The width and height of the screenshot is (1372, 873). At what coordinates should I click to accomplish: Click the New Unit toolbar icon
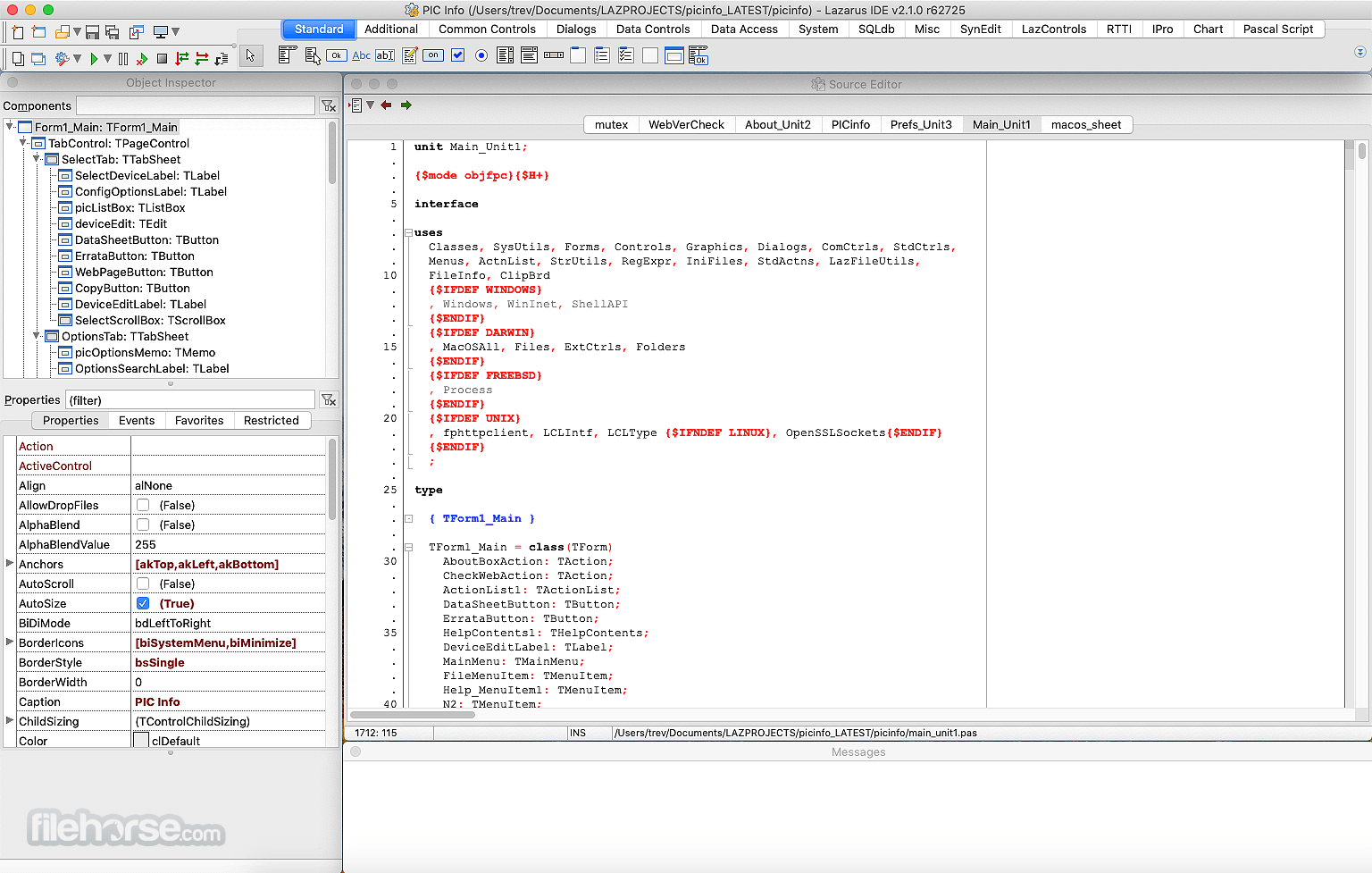18,32
